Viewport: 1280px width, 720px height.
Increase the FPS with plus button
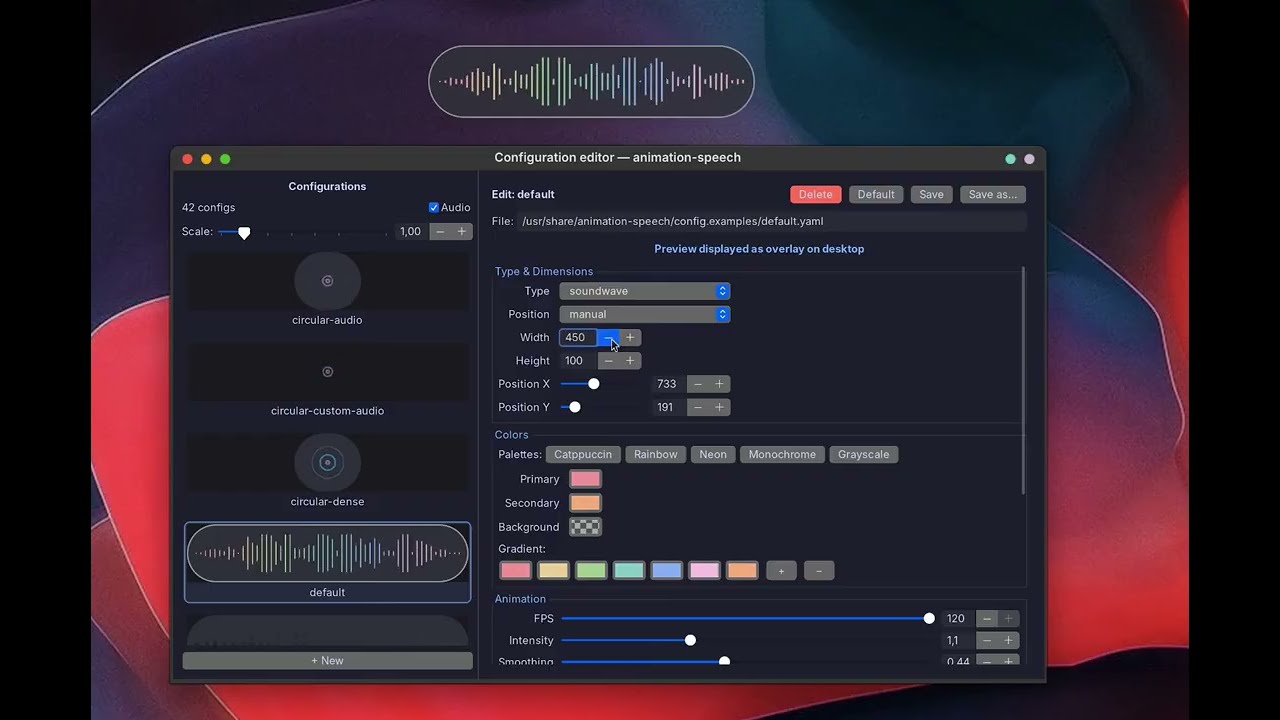1009,619
